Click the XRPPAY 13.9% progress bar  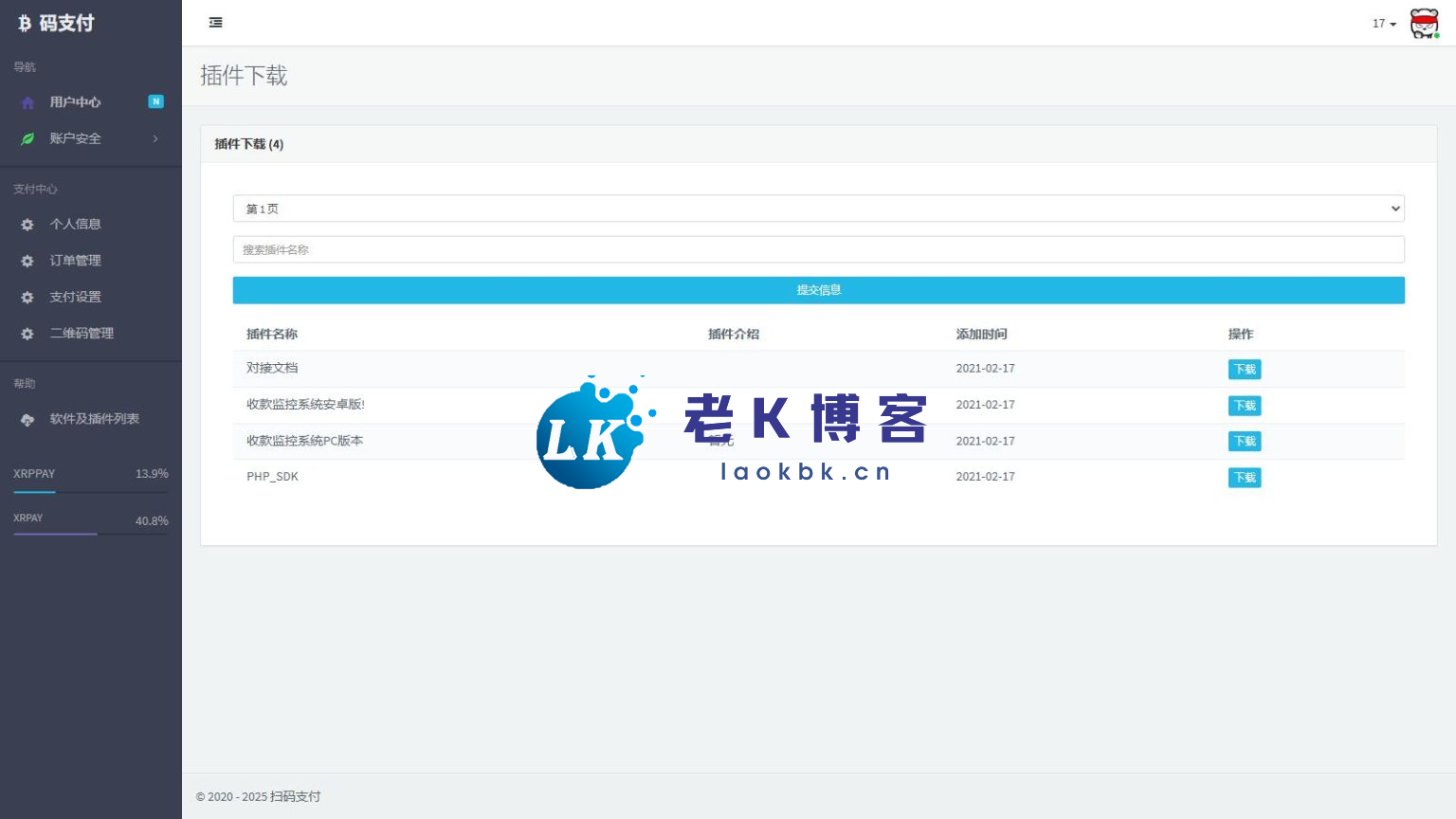[91, 492]
